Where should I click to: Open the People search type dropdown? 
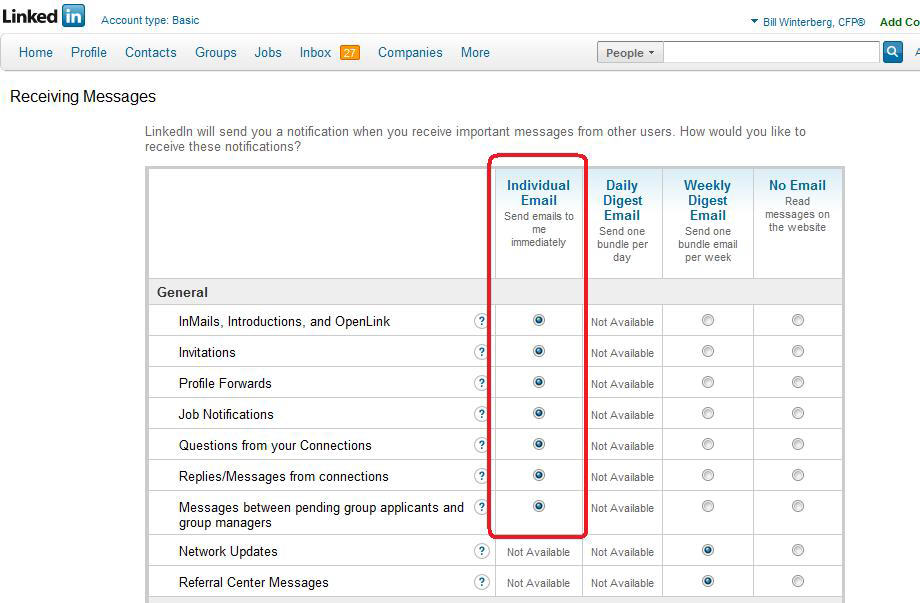point(630,53)
